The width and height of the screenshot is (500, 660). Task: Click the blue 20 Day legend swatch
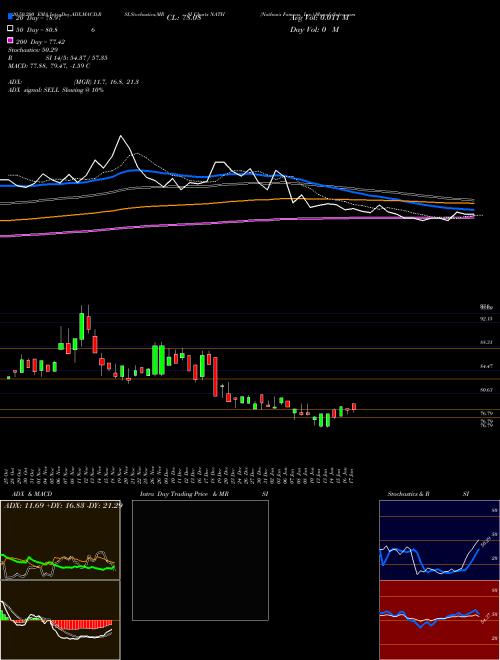coord(10,17)
